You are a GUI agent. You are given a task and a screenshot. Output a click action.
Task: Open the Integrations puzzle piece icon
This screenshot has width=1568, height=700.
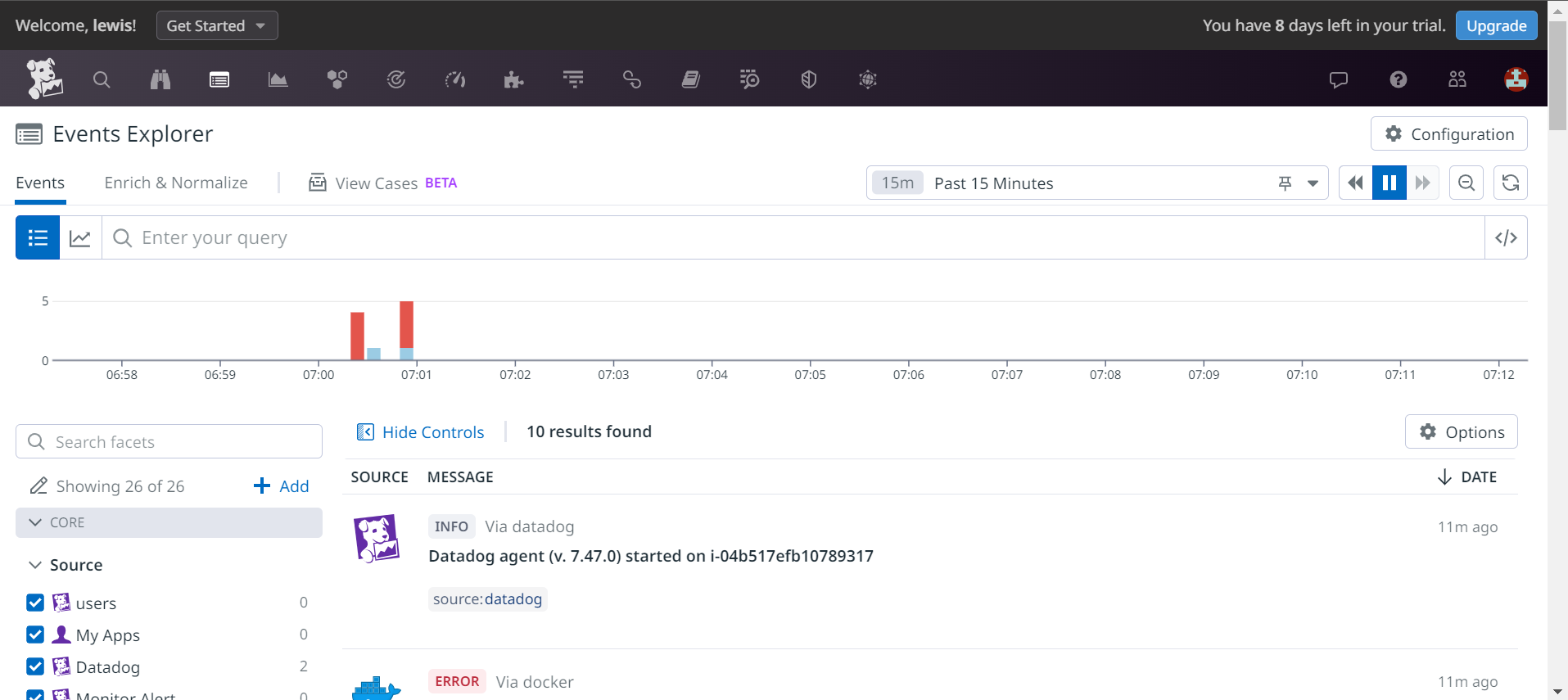pos(514,79)
